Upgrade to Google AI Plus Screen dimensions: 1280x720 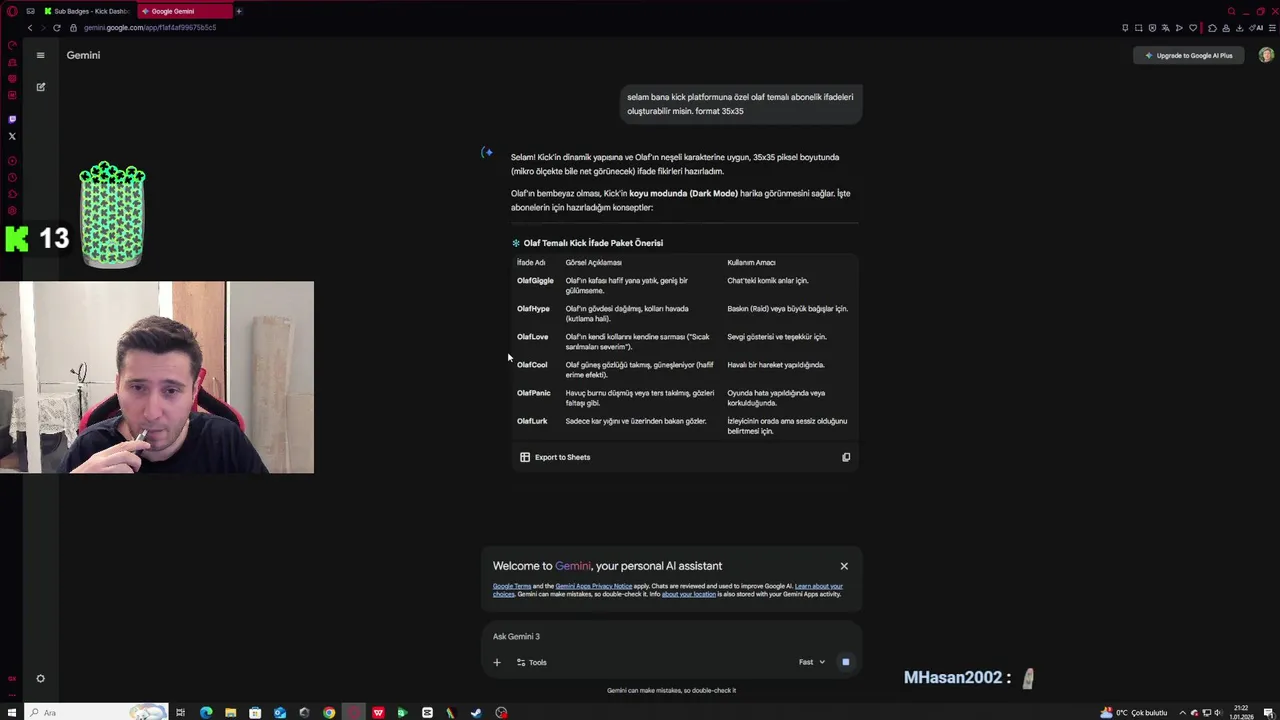tap(1189, 55)
